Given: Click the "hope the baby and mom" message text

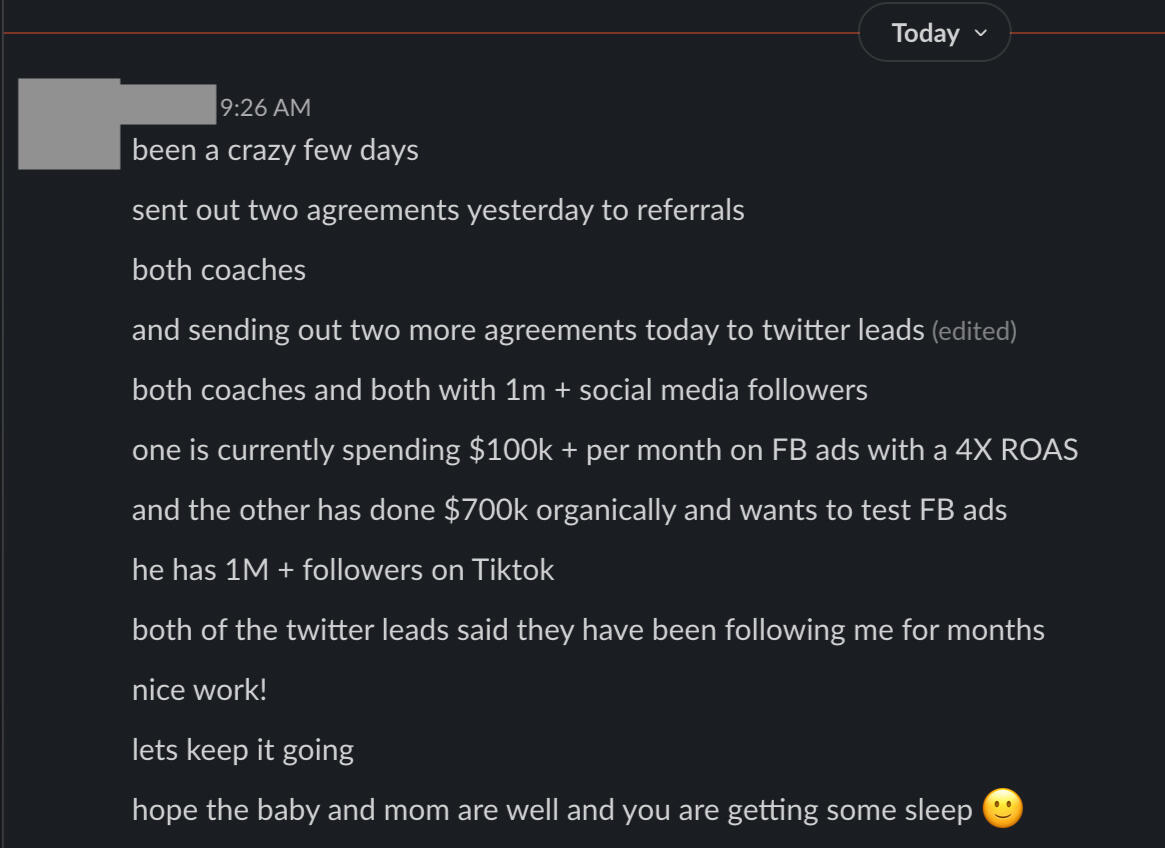Looking at the screenshot, I should click(x=552, y=810).
